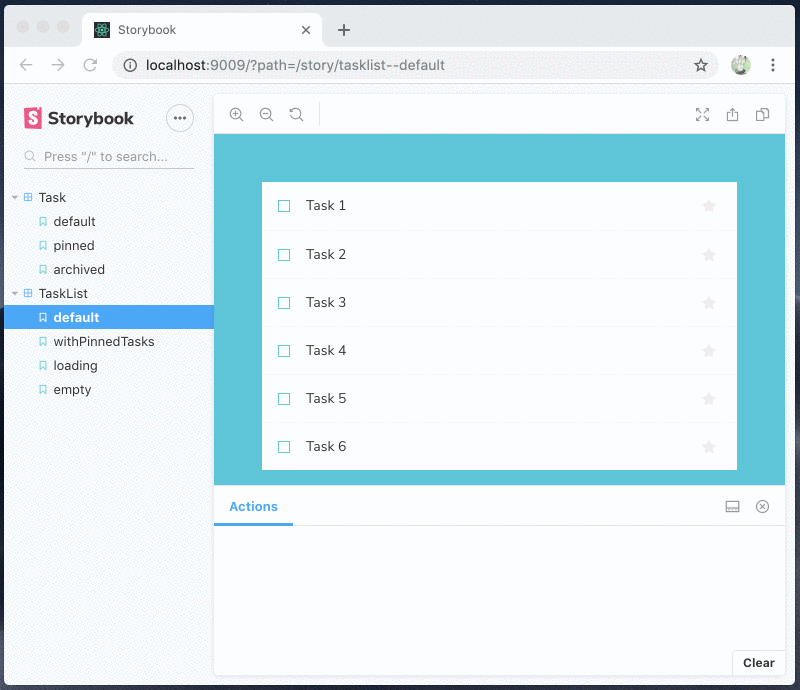
Task: Click the Task 3 title text
Action: 326,303
